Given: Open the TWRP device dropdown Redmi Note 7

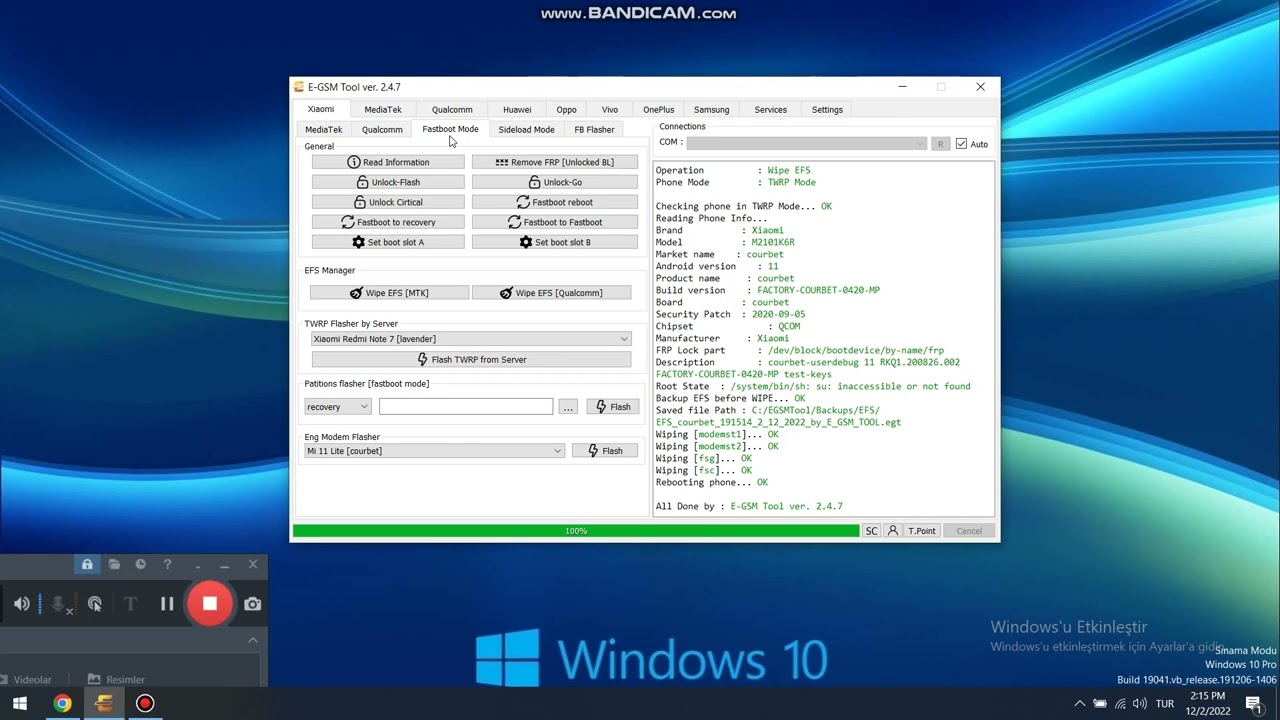Looking at the screenshot, I should [x=471, y=339].
